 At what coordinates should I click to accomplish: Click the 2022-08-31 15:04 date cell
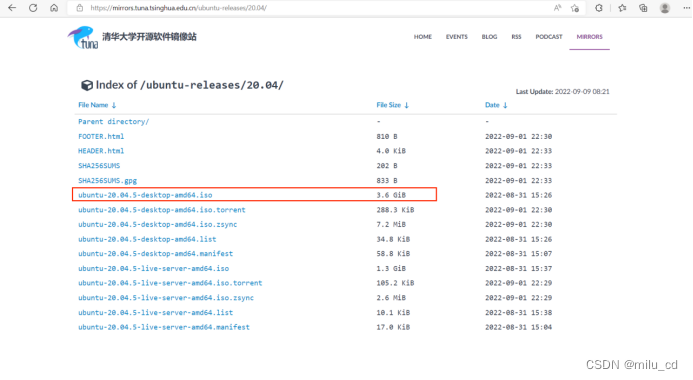point(518,327)
